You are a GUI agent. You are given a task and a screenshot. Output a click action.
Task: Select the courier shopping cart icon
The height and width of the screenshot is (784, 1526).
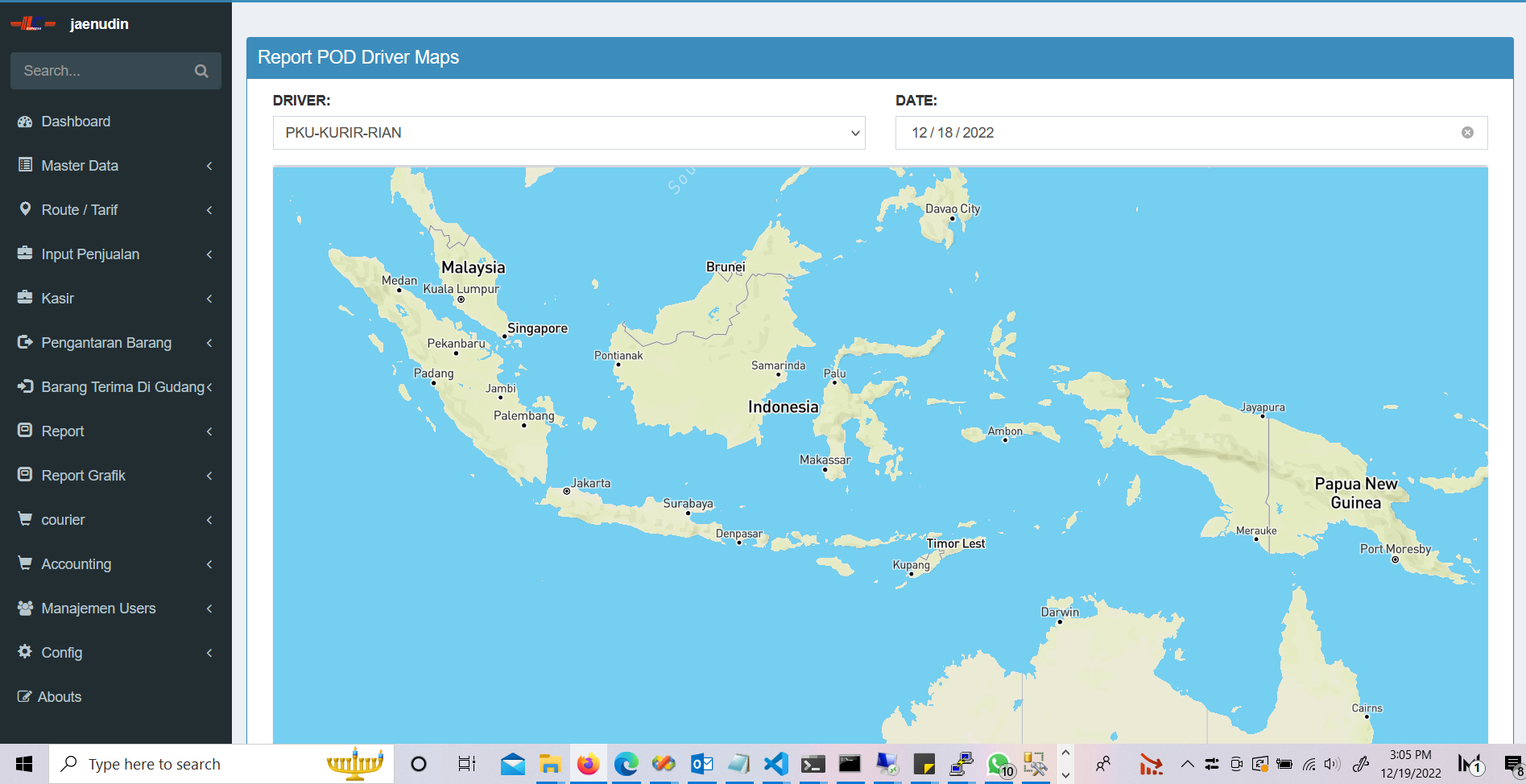tap(25, 518)
